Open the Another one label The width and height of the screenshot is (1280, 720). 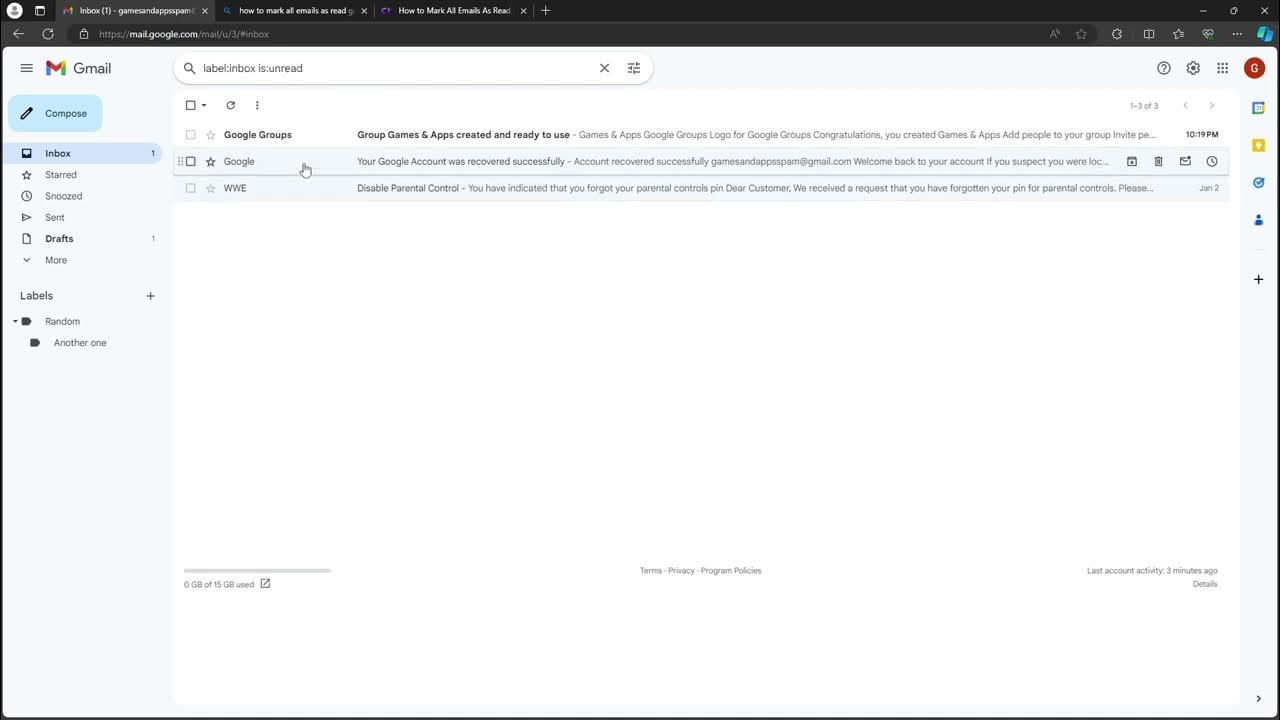coord(80,343)
